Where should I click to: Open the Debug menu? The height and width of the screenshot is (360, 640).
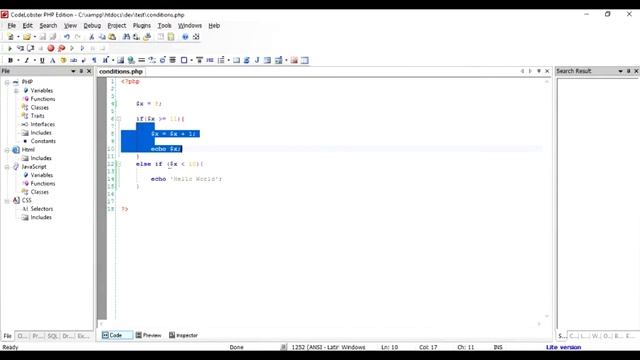92,25
